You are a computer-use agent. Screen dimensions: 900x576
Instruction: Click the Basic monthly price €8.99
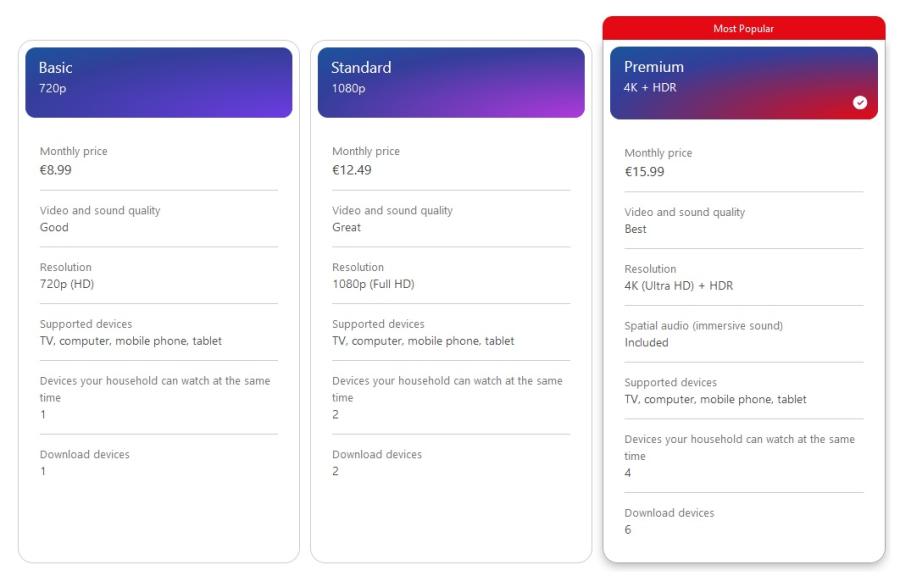pyautogui.click(x=56, y=170)
